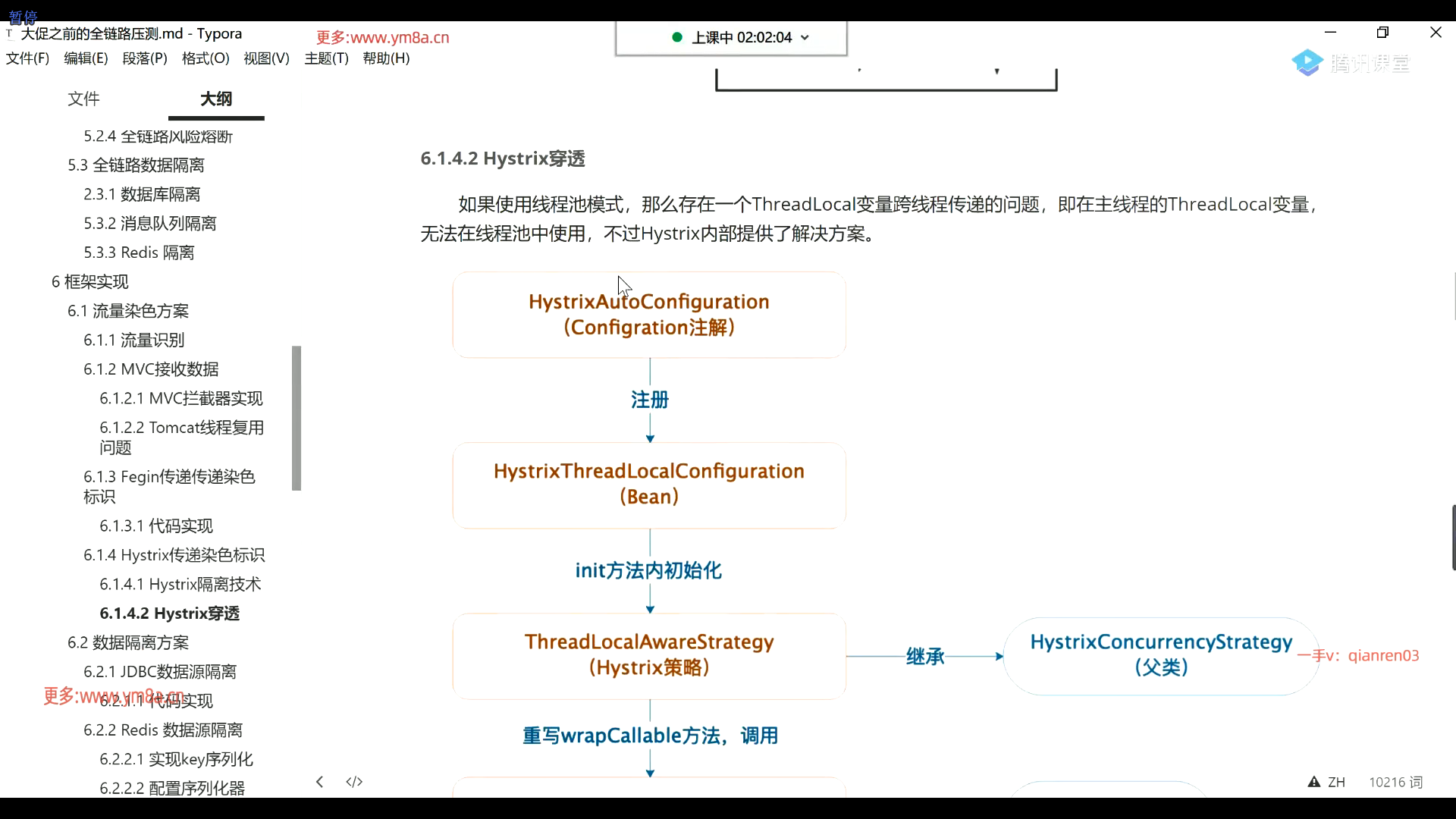Toggle source code mode icon
The width and height of the screenshot is (1456, 819).
click(x=354, y=782)
